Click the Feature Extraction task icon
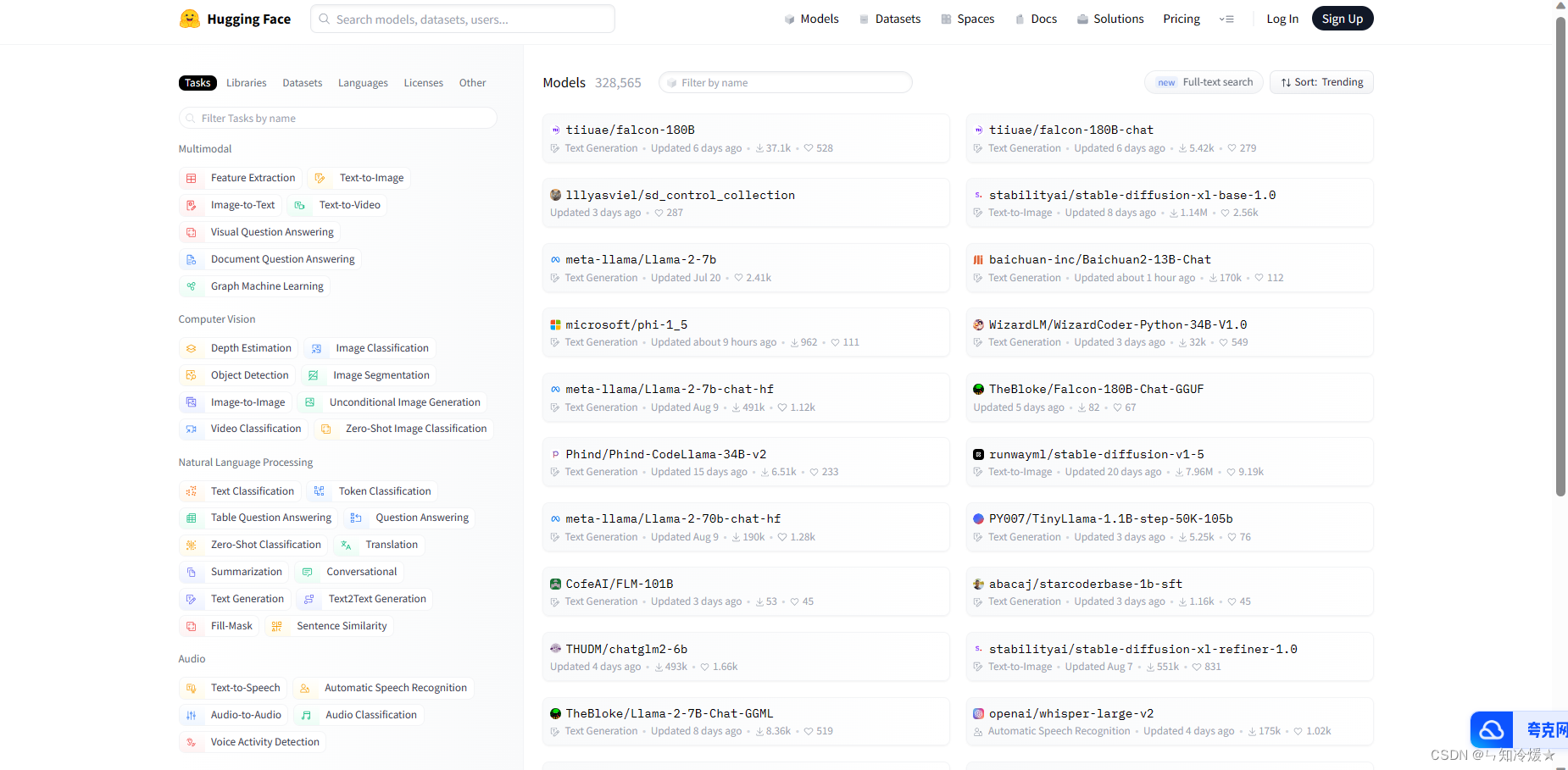The height and width of the screenshot is (770, 1568). (x=192, y=178)
